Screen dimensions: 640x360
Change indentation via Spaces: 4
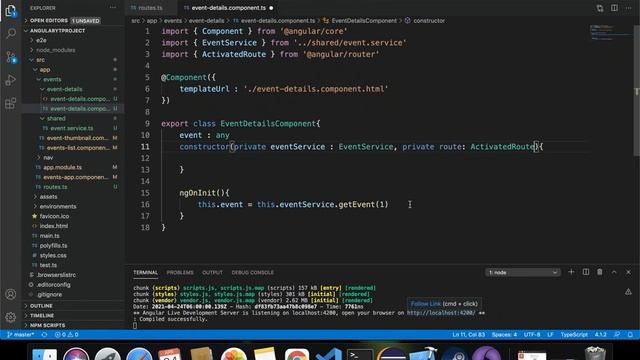tap(504, 335)
